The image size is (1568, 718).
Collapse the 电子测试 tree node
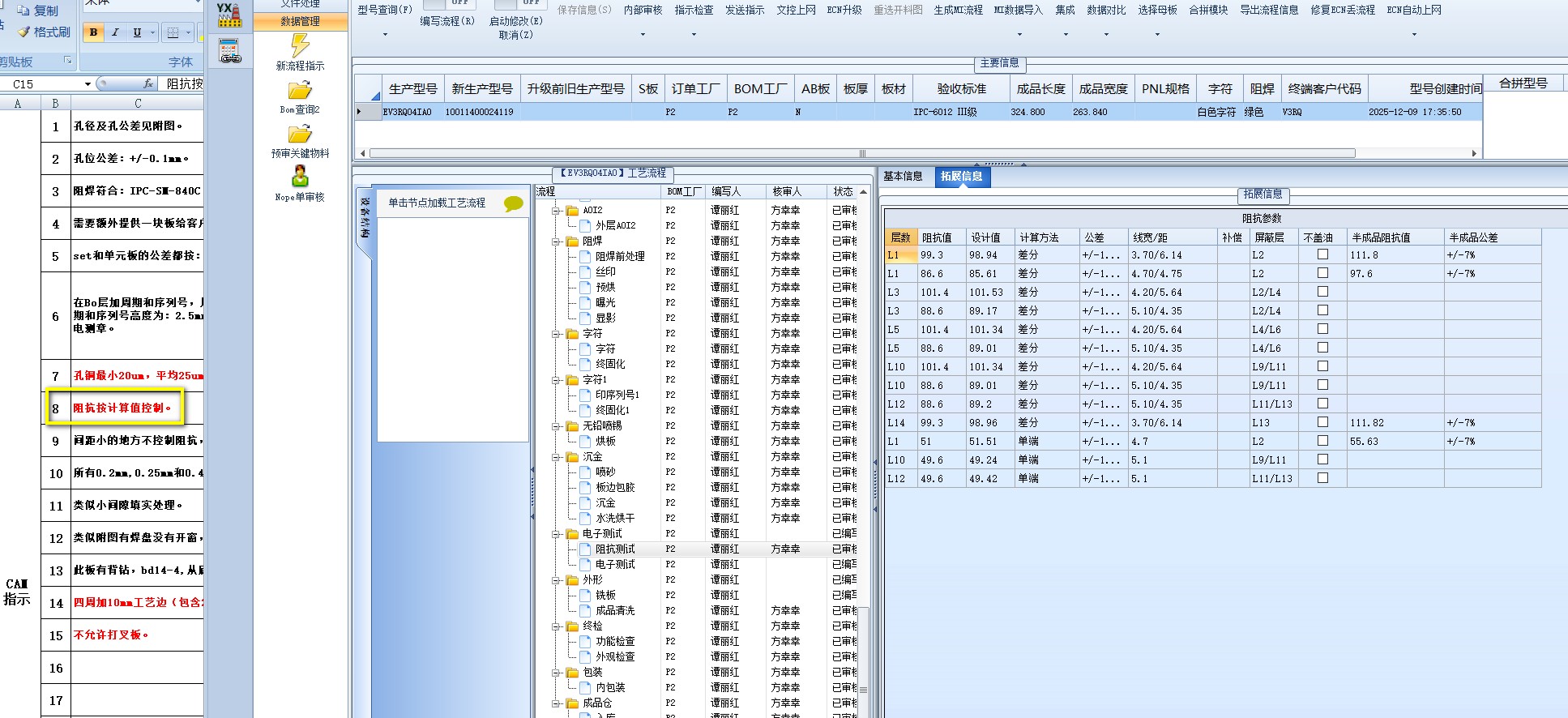tap(557, 534)
